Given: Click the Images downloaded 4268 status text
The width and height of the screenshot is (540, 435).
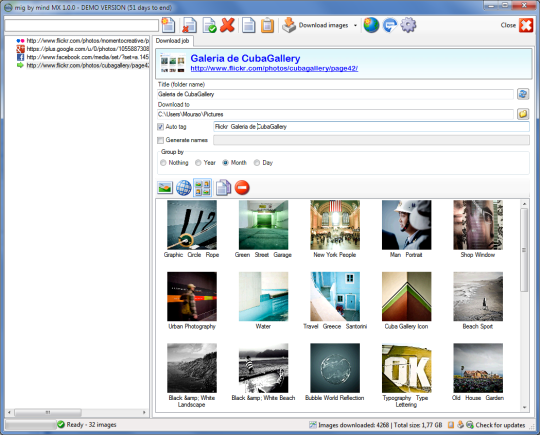Looking at the screenshot, I should (353, 425).
